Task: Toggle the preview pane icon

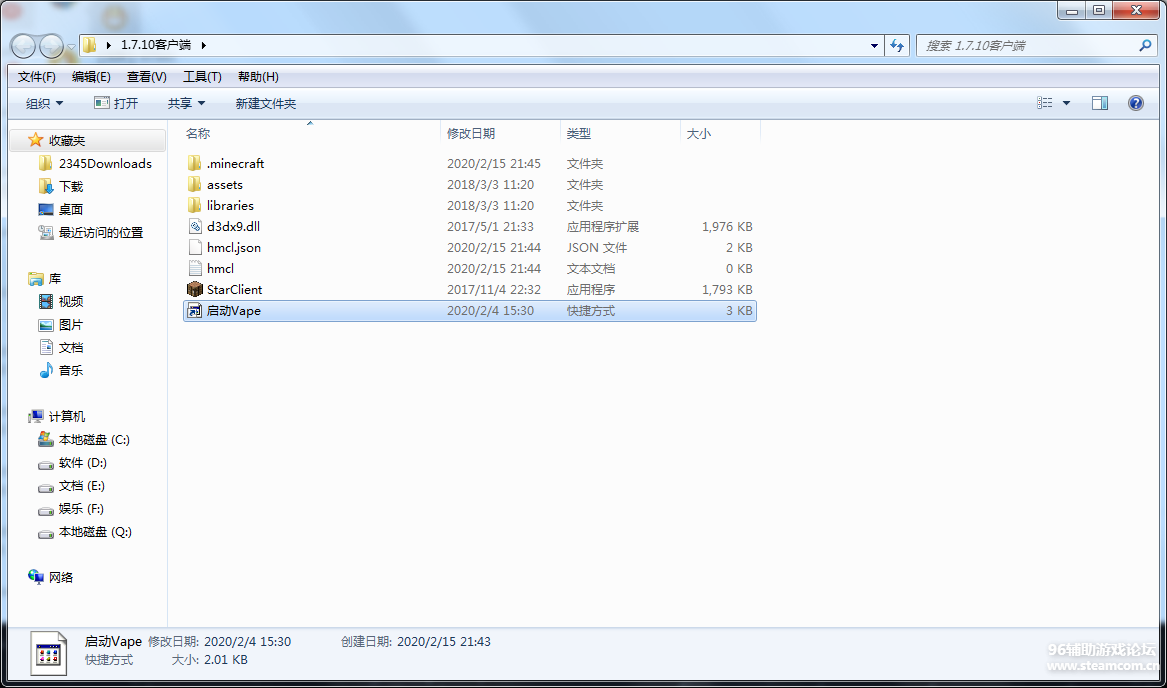Action: pos(1100,103)
